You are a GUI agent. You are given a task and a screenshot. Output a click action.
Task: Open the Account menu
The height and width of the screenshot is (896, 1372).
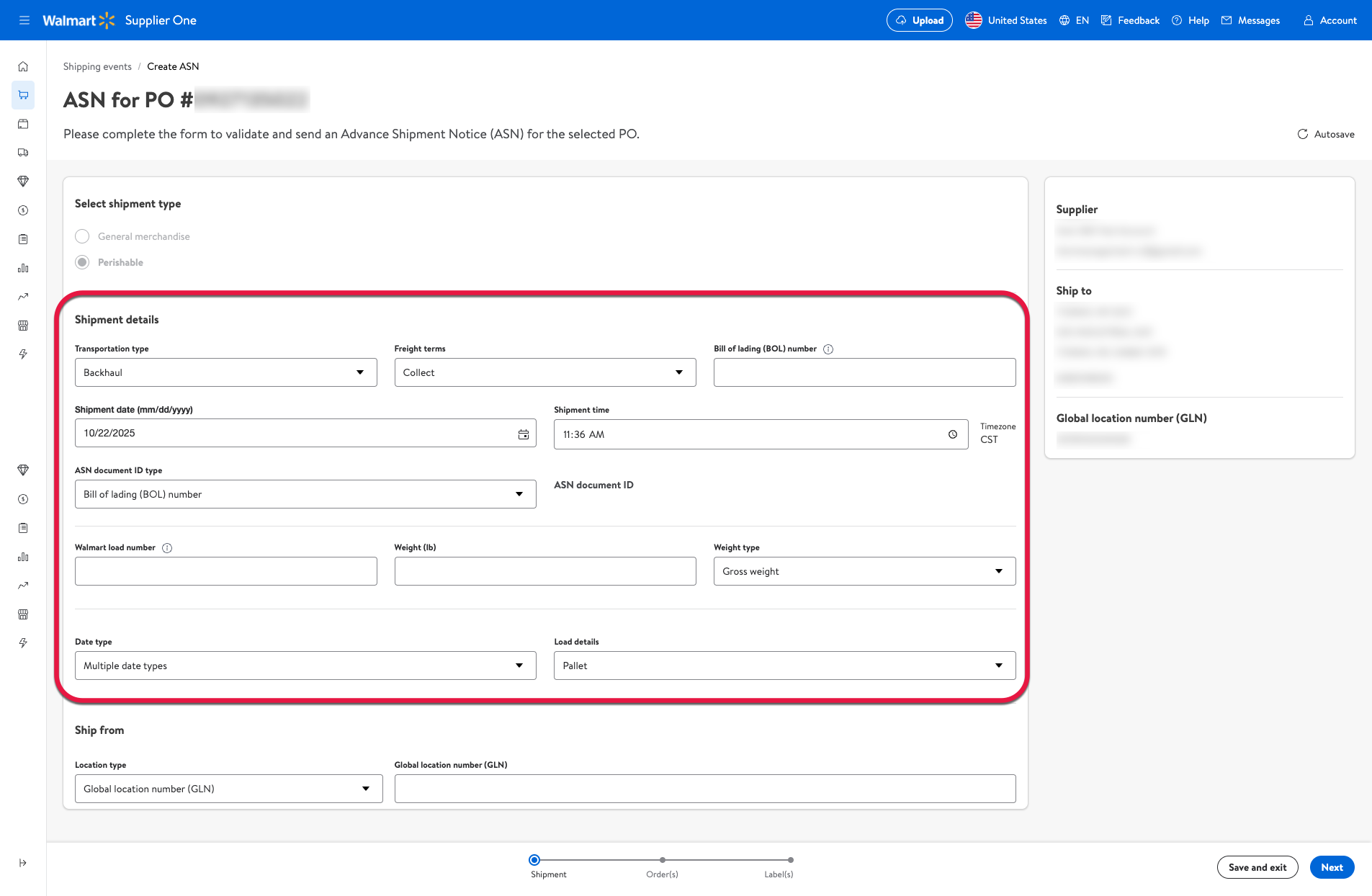click(x=1330, y=20)
